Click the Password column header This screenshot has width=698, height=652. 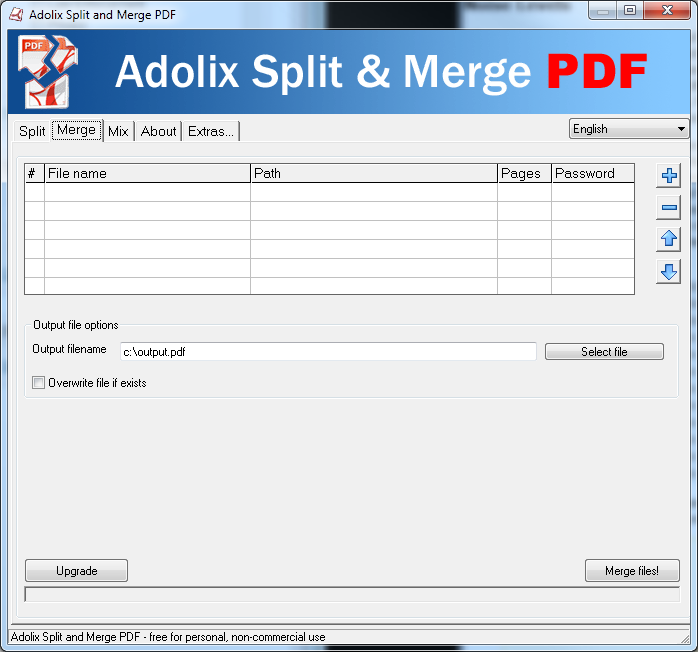tap(593, 173)
